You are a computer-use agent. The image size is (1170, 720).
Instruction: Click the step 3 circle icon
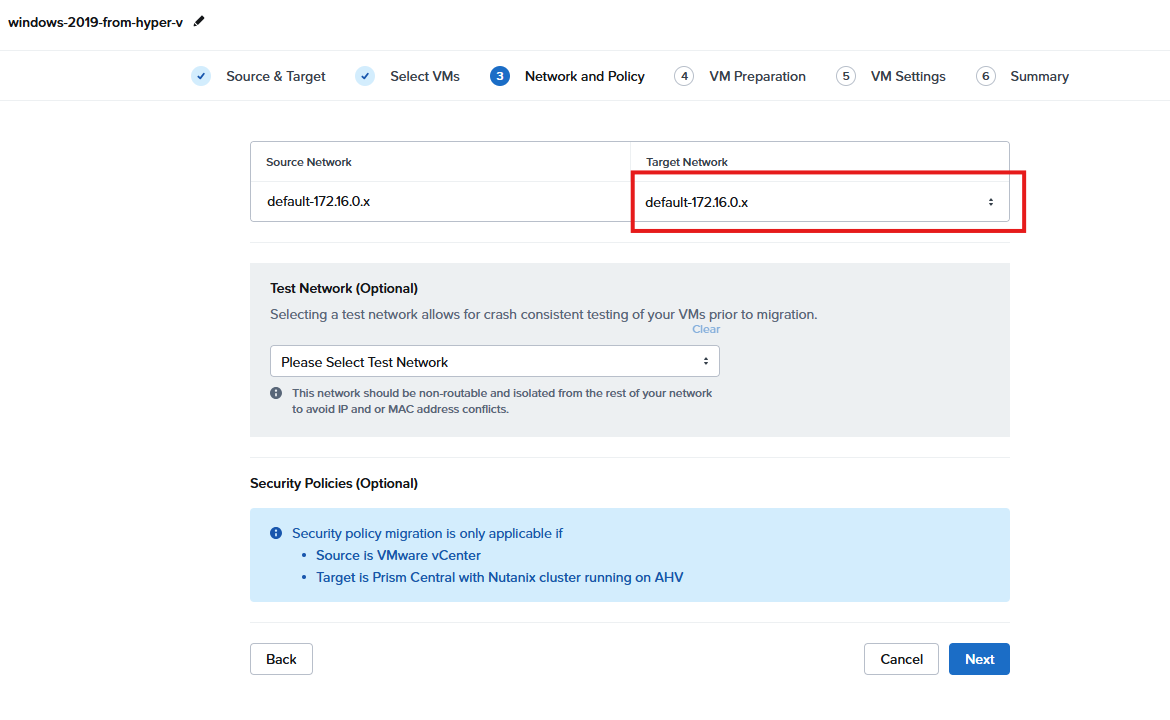[x=500, y=76]
